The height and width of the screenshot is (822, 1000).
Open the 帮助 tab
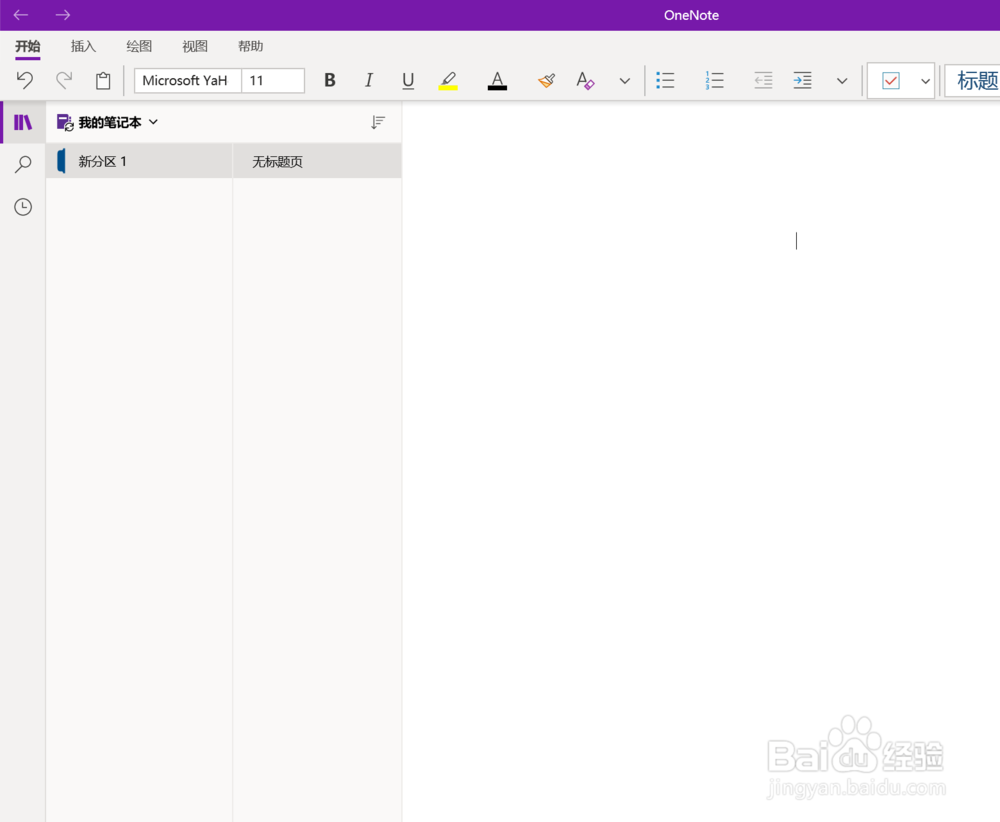point(250,47)
